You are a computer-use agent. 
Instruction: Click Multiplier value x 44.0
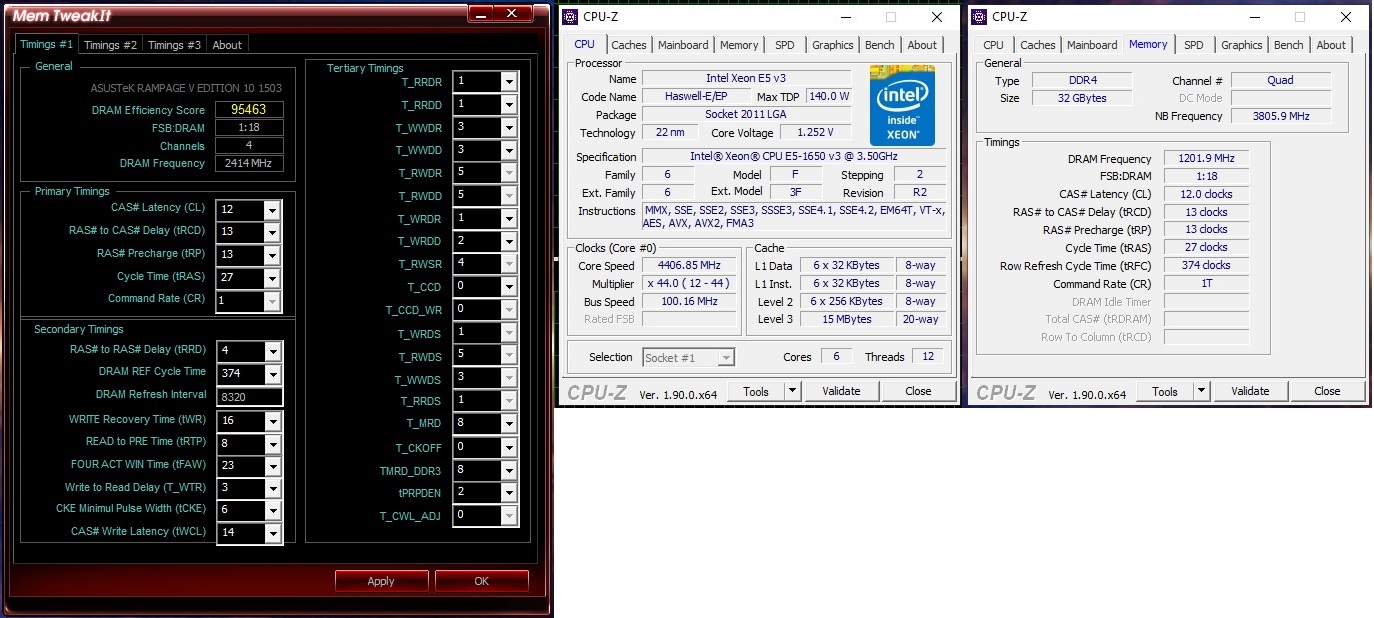point(690,284)
